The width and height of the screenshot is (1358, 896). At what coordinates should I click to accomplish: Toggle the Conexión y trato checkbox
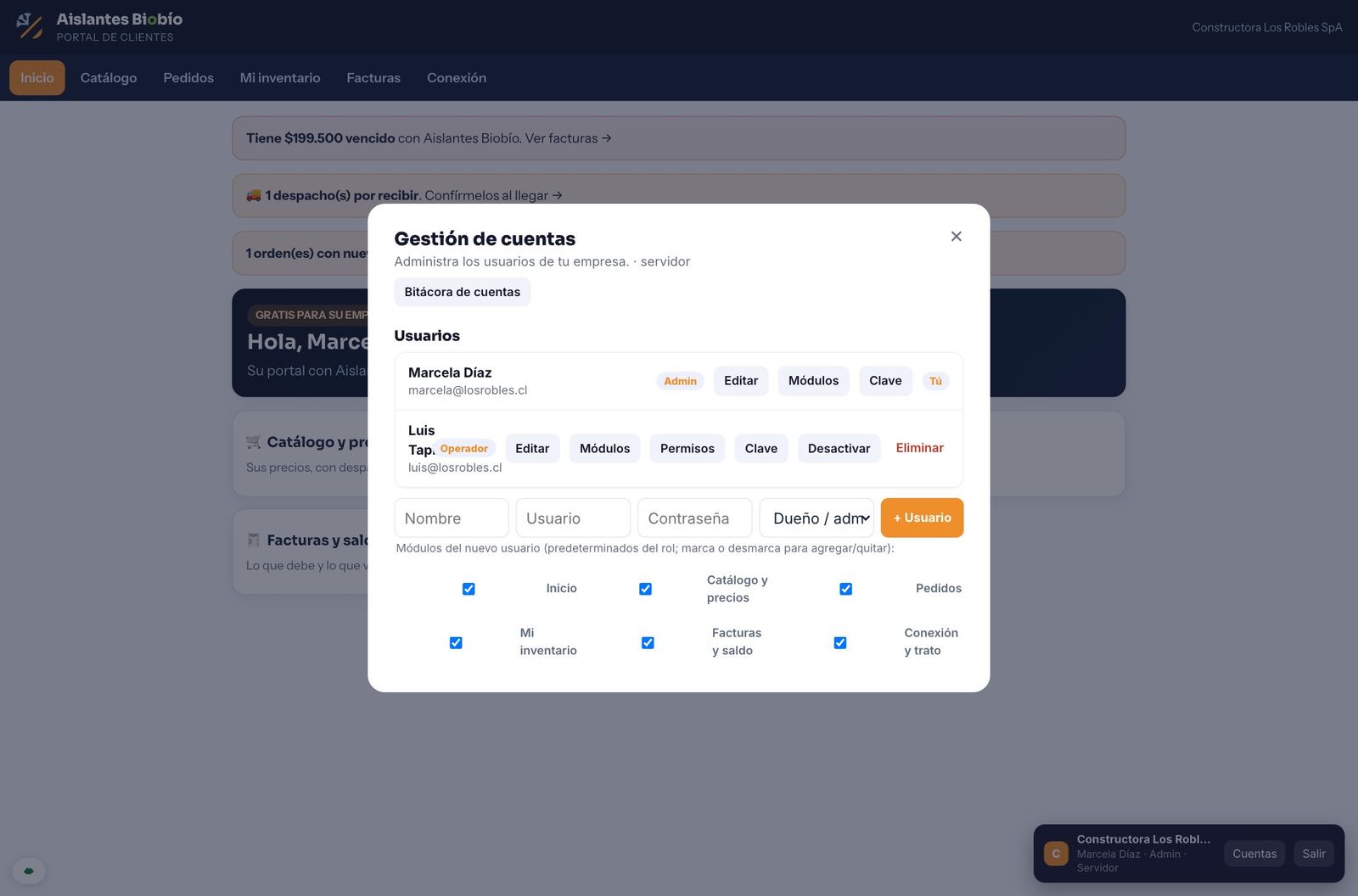[x=840, y=642]
